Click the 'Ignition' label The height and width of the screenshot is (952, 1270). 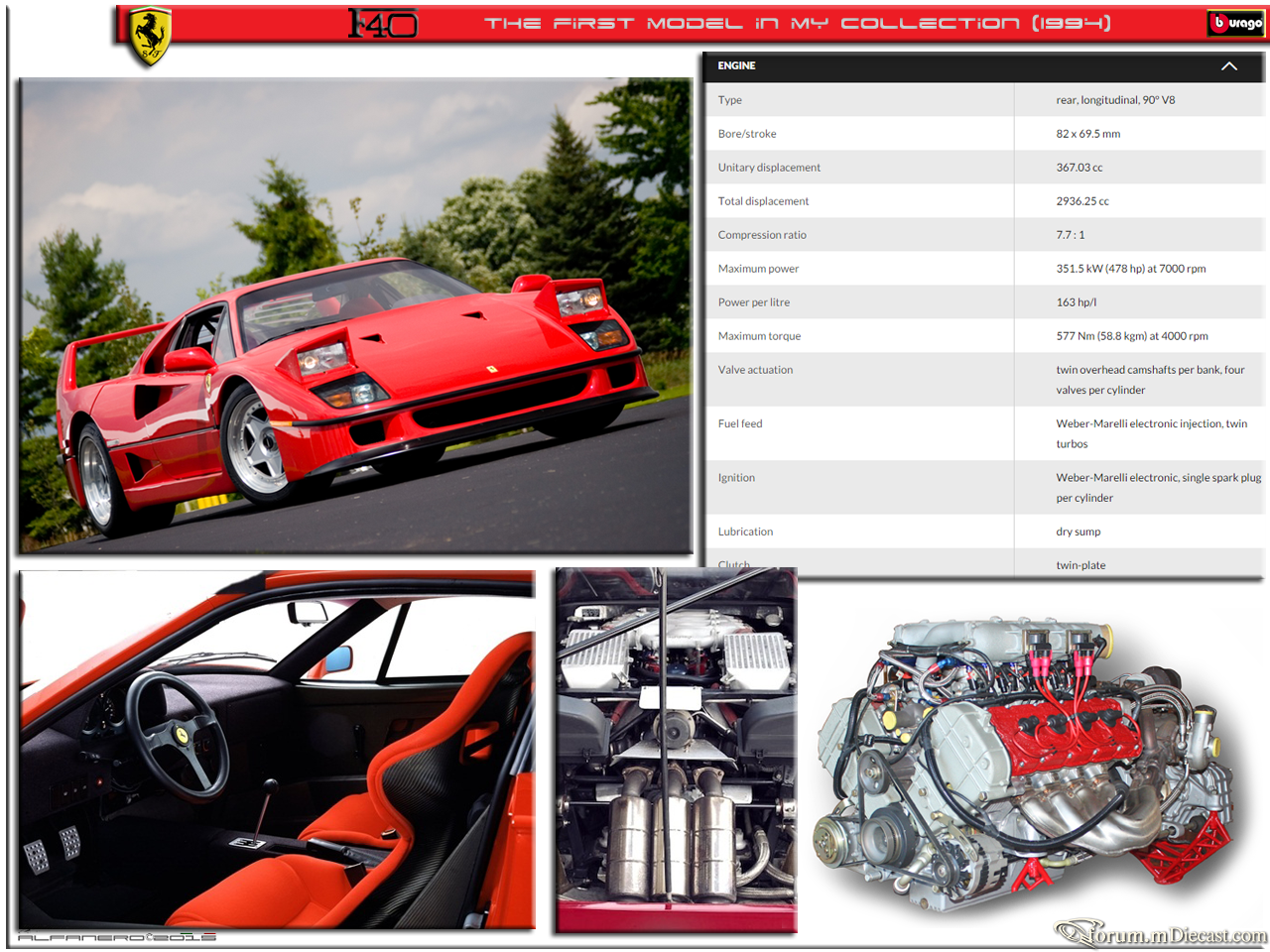(736, 478)
